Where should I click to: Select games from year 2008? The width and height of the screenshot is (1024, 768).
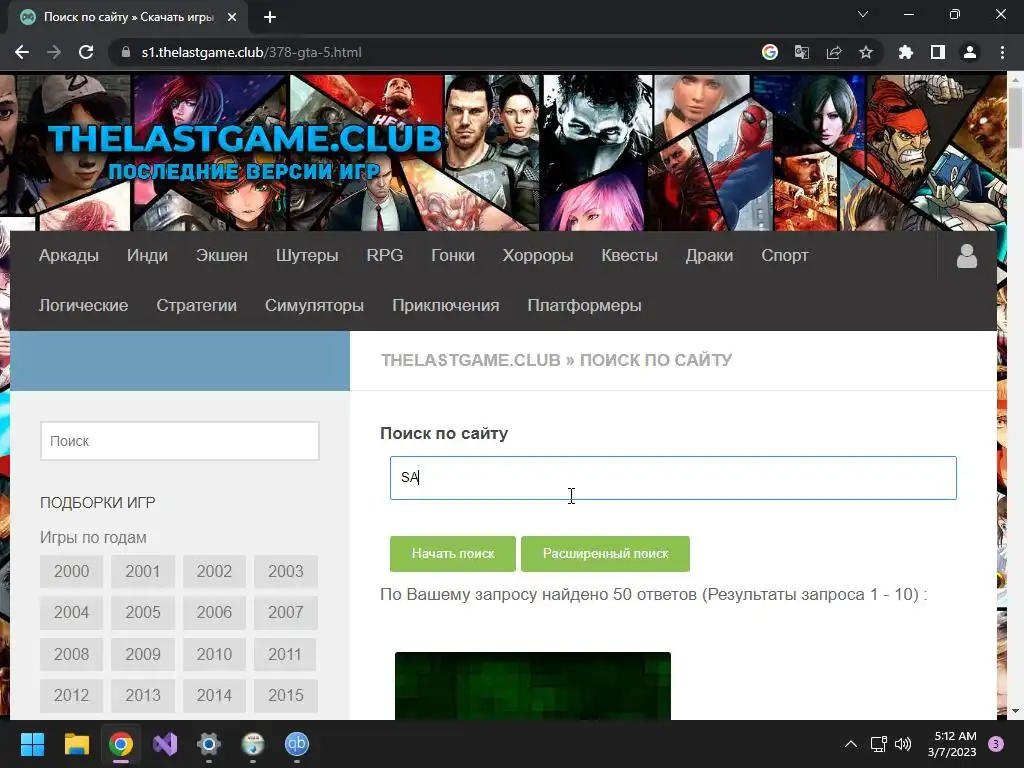tap(71, 654)
